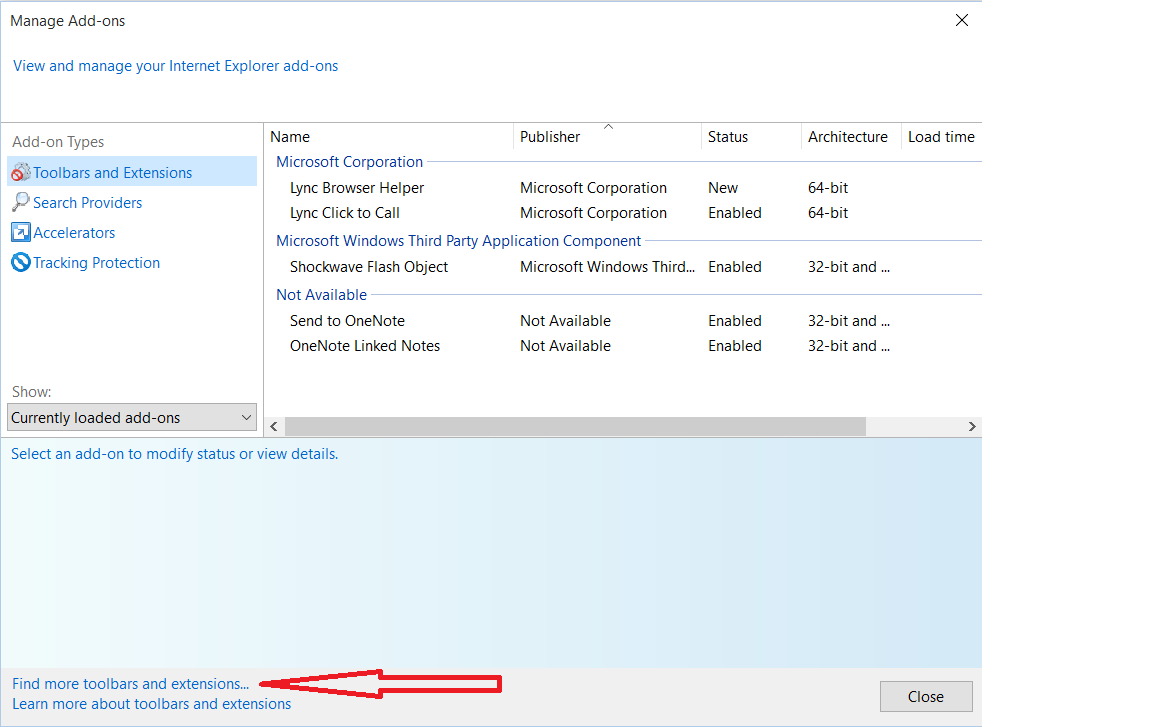Click the Enabled status of Shockwave Flash Object
Image resolution: width=1152 pixels, height=727 pixels.
tap(735, 267)
